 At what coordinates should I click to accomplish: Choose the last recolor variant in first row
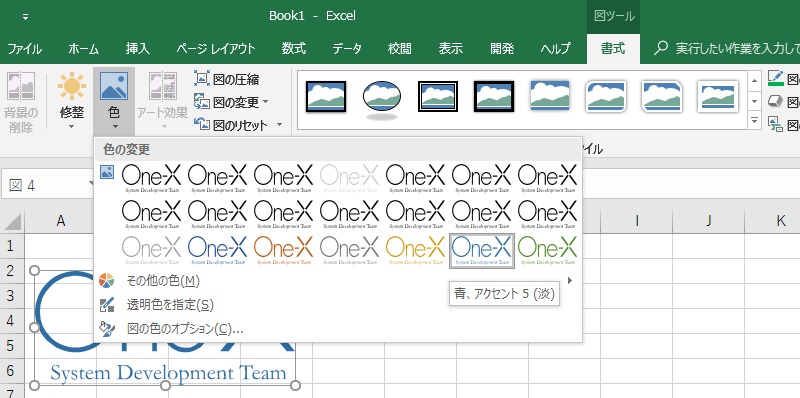click(547, 178)
